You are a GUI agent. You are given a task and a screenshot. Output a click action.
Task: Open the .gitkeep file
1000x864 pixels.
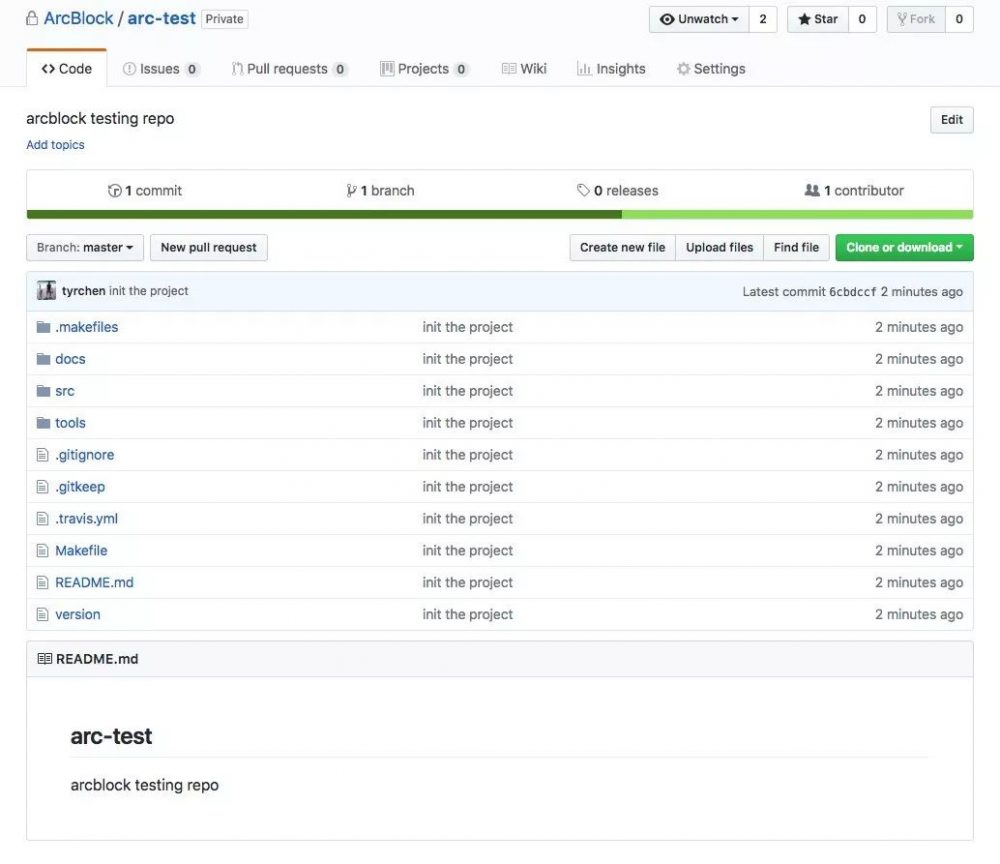[x=80, y=487]
